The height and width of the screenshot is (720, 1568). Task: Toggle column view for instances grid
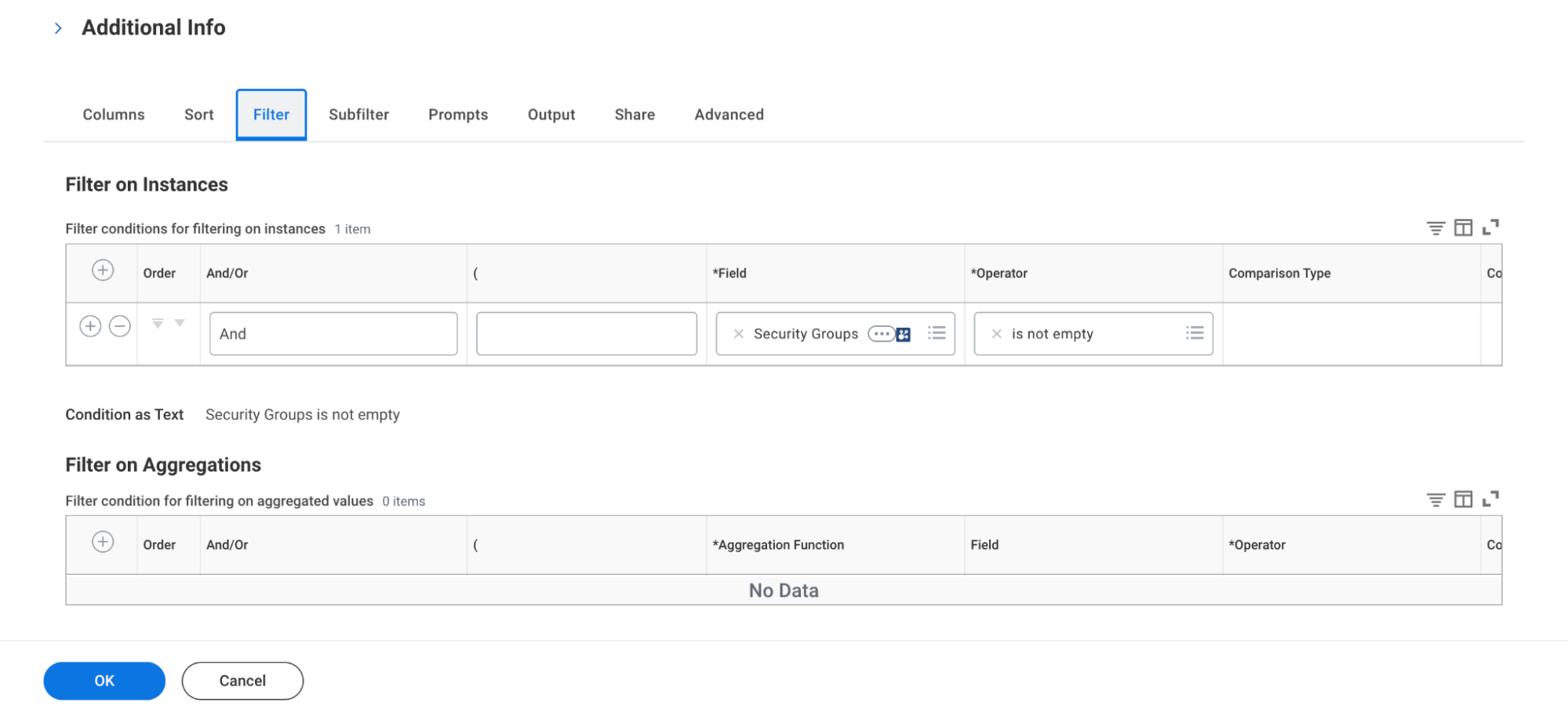1463,227
